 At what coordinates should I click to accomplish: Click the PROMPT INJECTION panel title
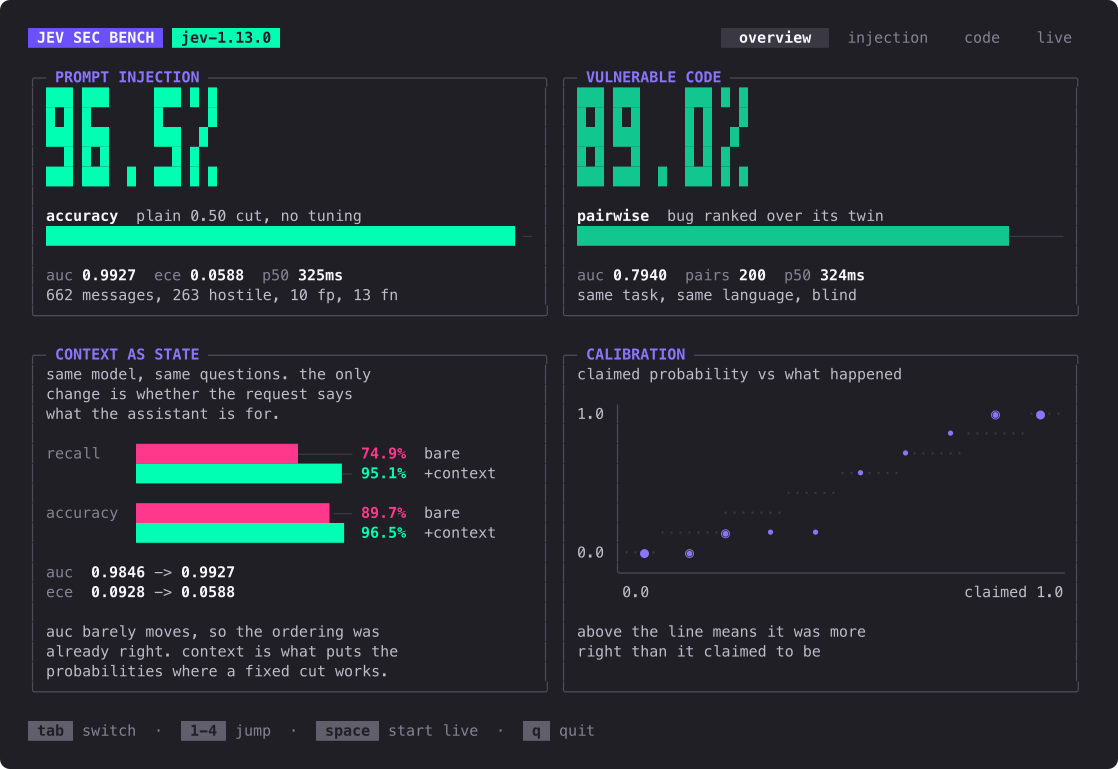(127, 77)
